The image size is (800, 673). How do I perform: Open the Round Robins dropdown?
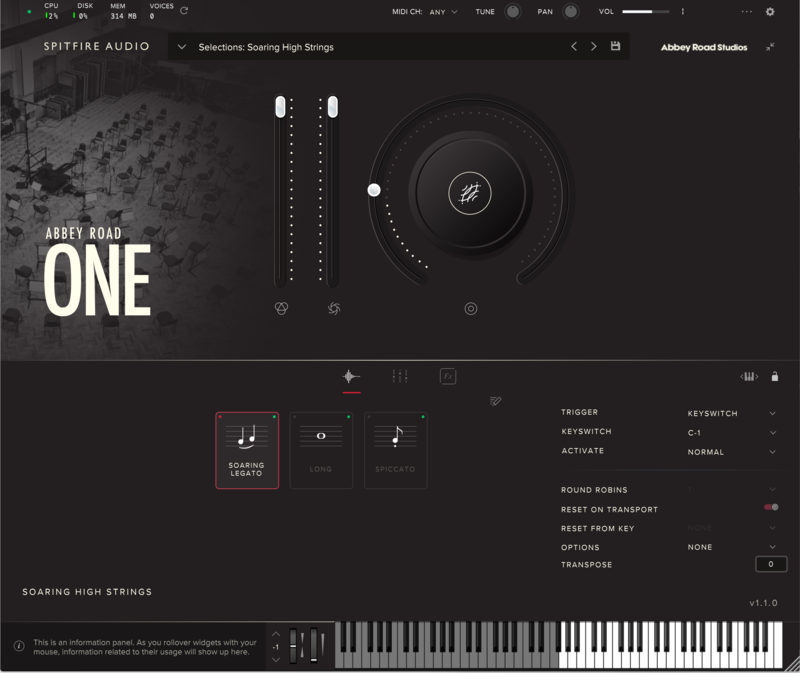coord(732,489)
